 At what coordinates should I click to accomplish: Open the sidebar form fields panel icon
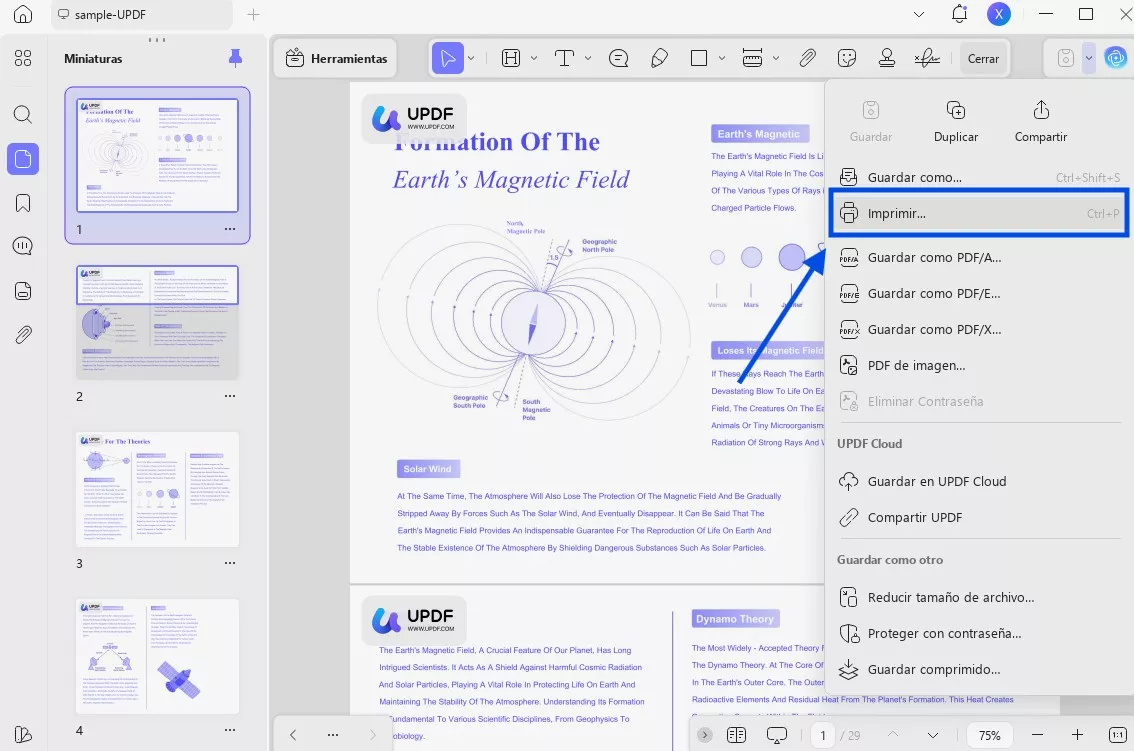click(23, 291)
